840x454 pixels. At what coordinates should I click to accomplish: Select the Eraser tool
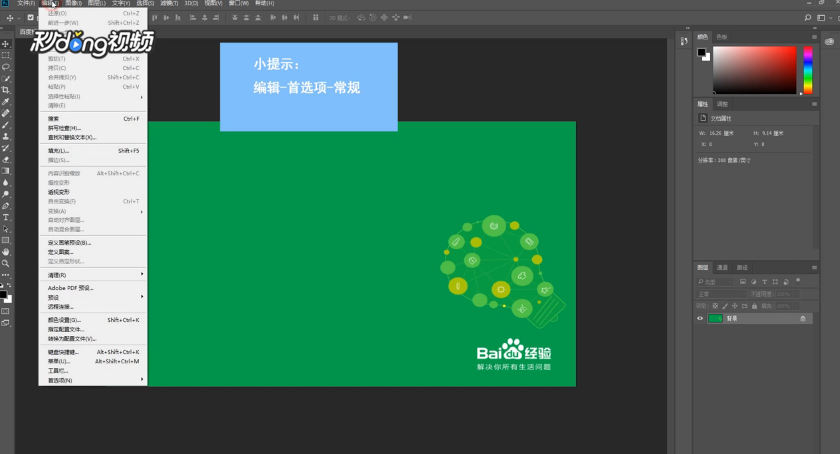pyautogui.click(x=6, y=160)
